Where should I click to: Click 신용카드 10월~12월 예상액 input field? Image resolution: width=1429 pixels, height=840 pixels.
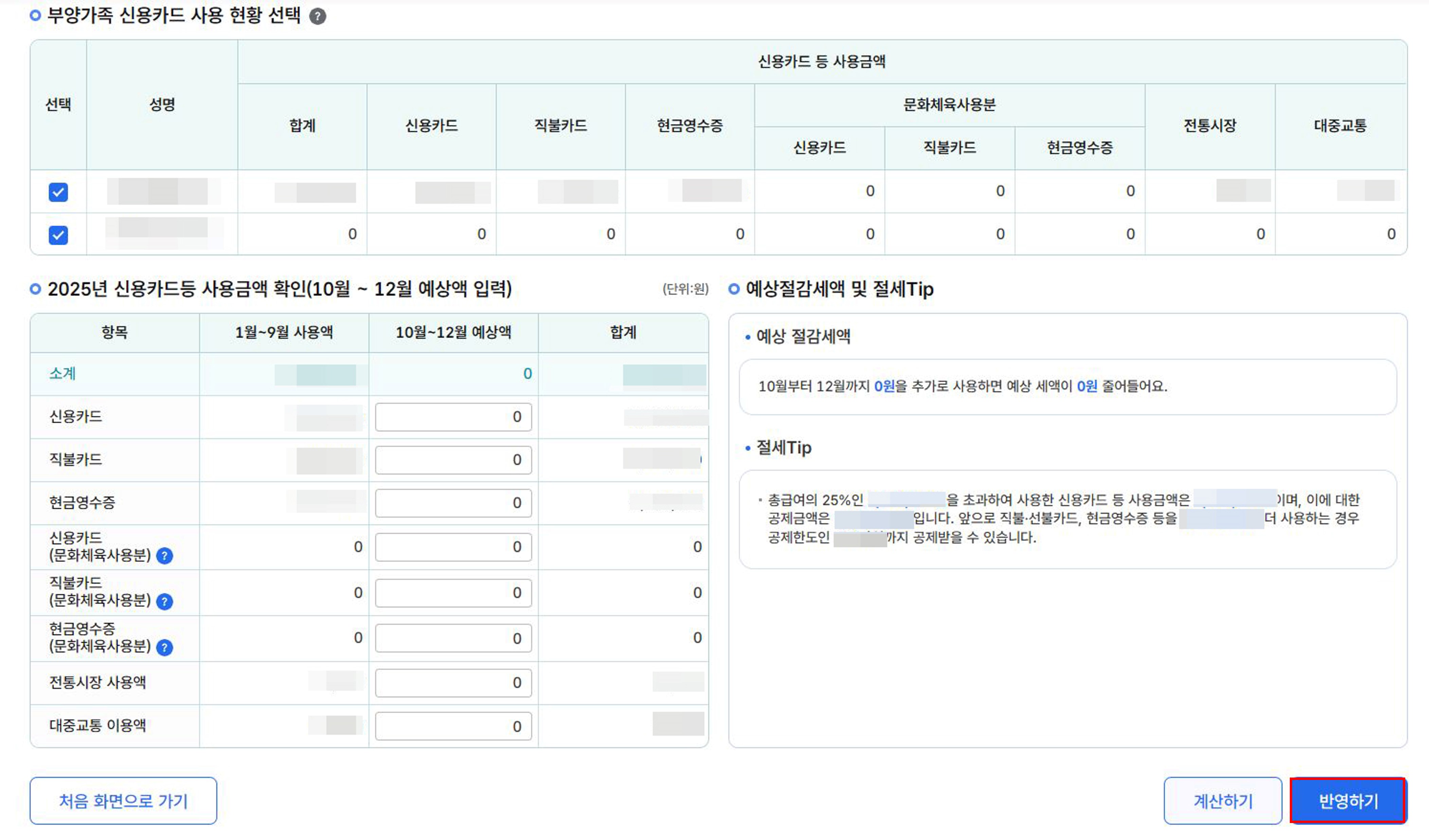point(453,417)
